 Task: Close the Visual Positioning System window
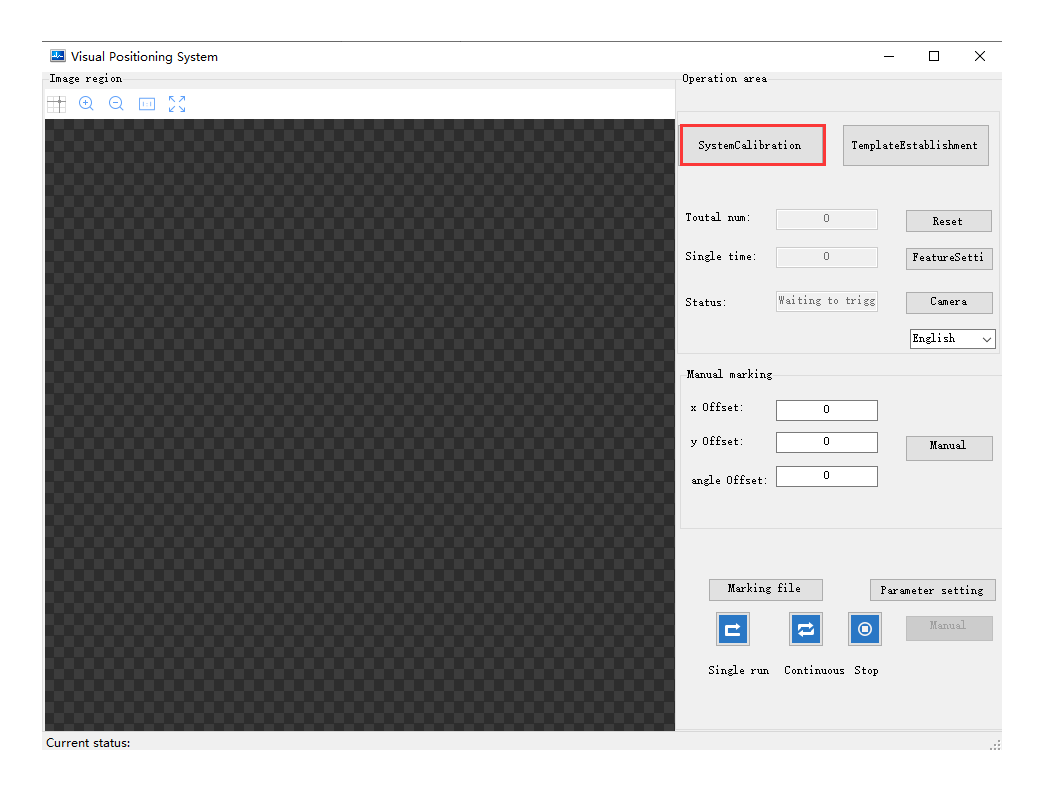pyautogui.click(x=979, y=56)
